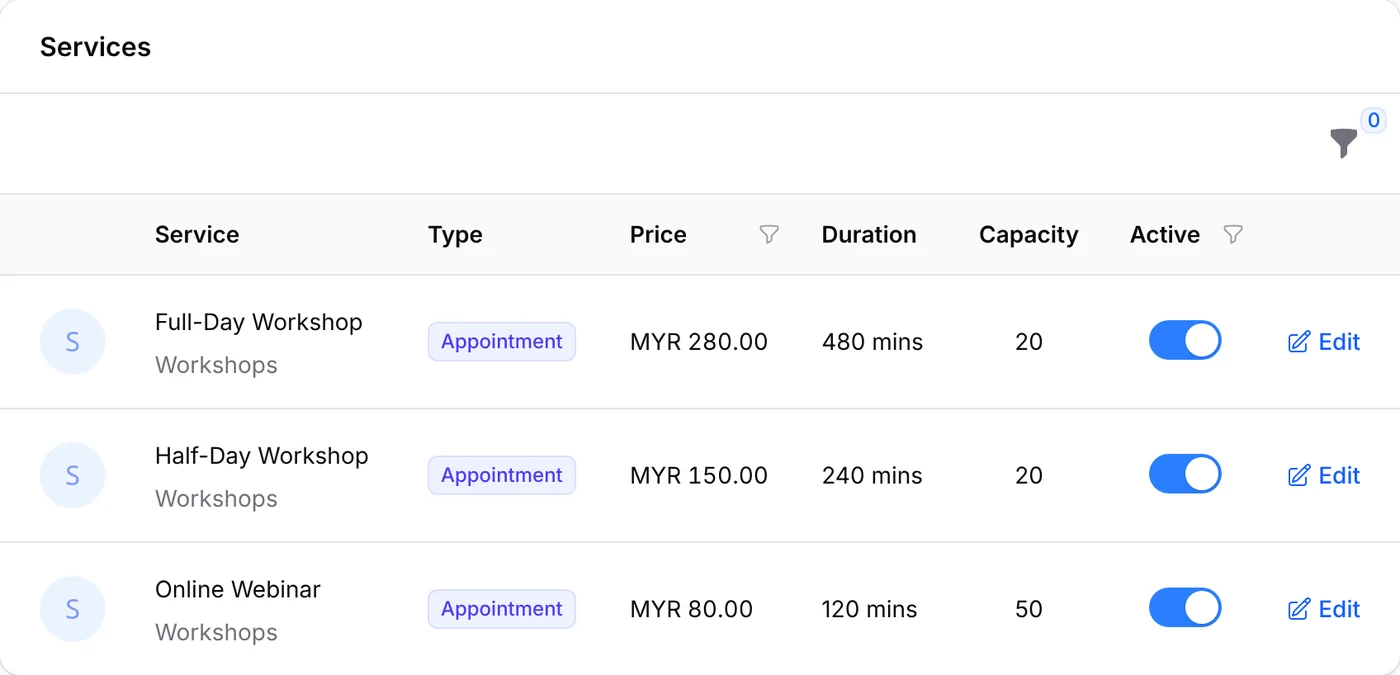Viewport: 1400px width, 675px height.
Task: Click the 480 mins duration cell
Action: point(872,342)
